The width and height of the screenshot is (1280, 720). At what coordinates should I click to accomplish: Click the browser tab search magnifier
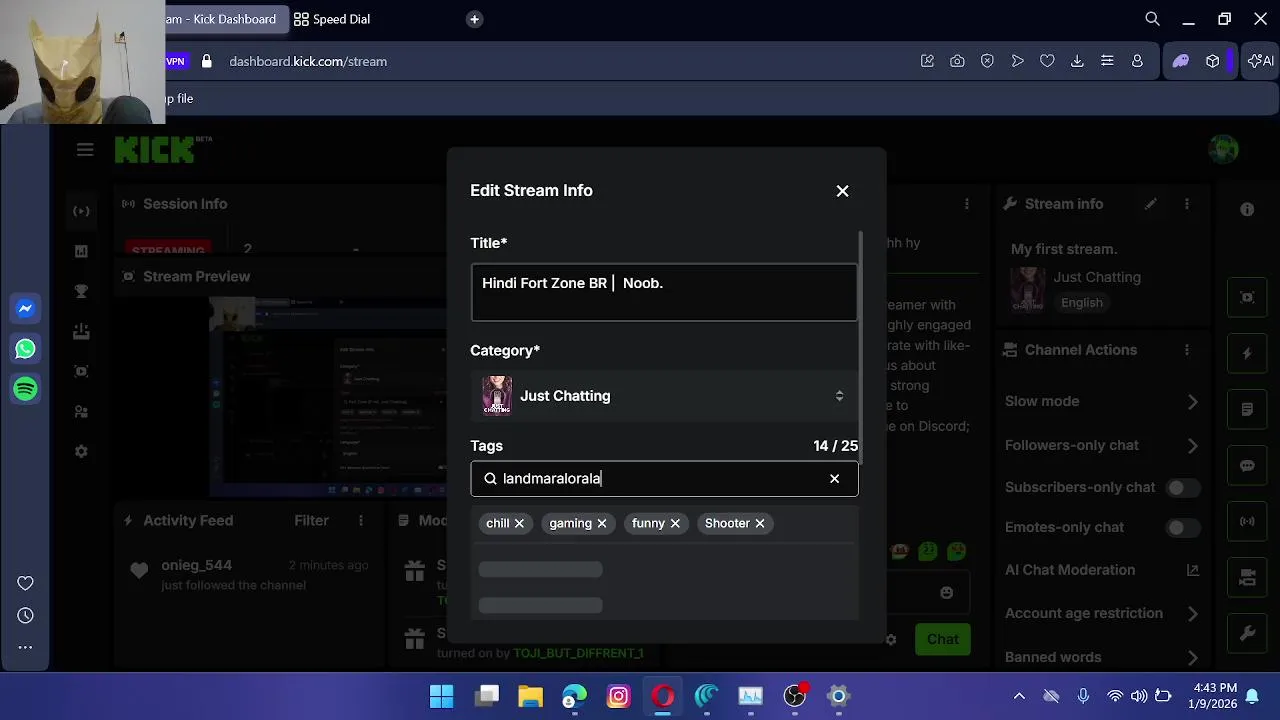point(1152,19)
